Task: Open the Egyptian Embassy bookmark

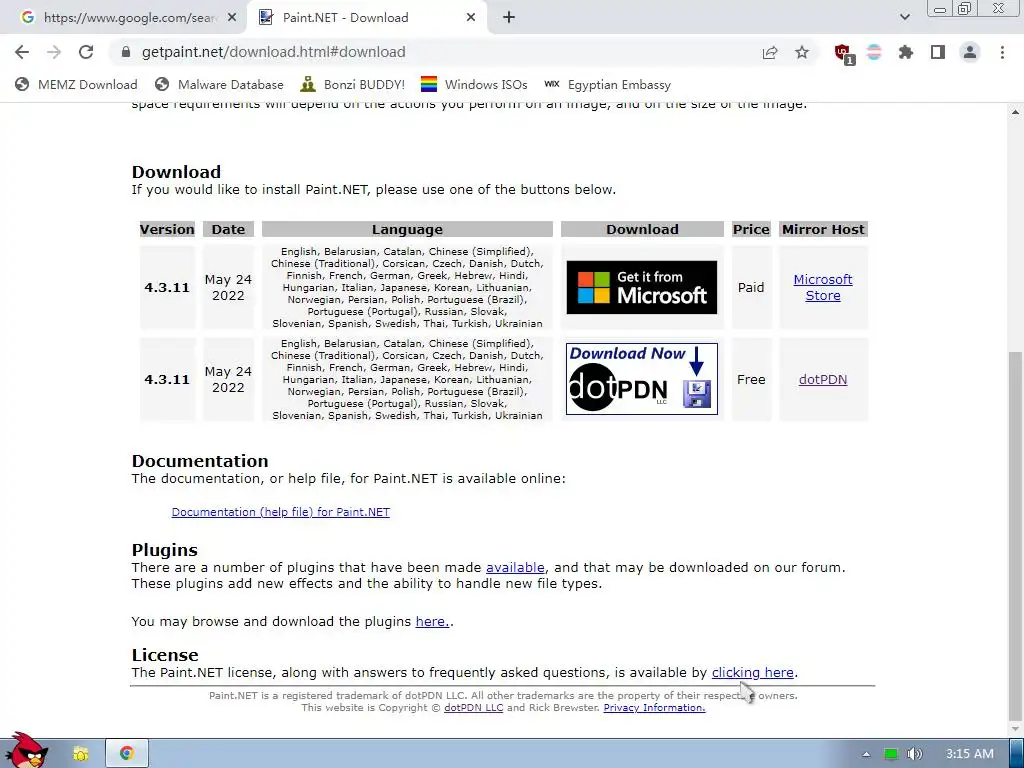Action: coord(607,85)
